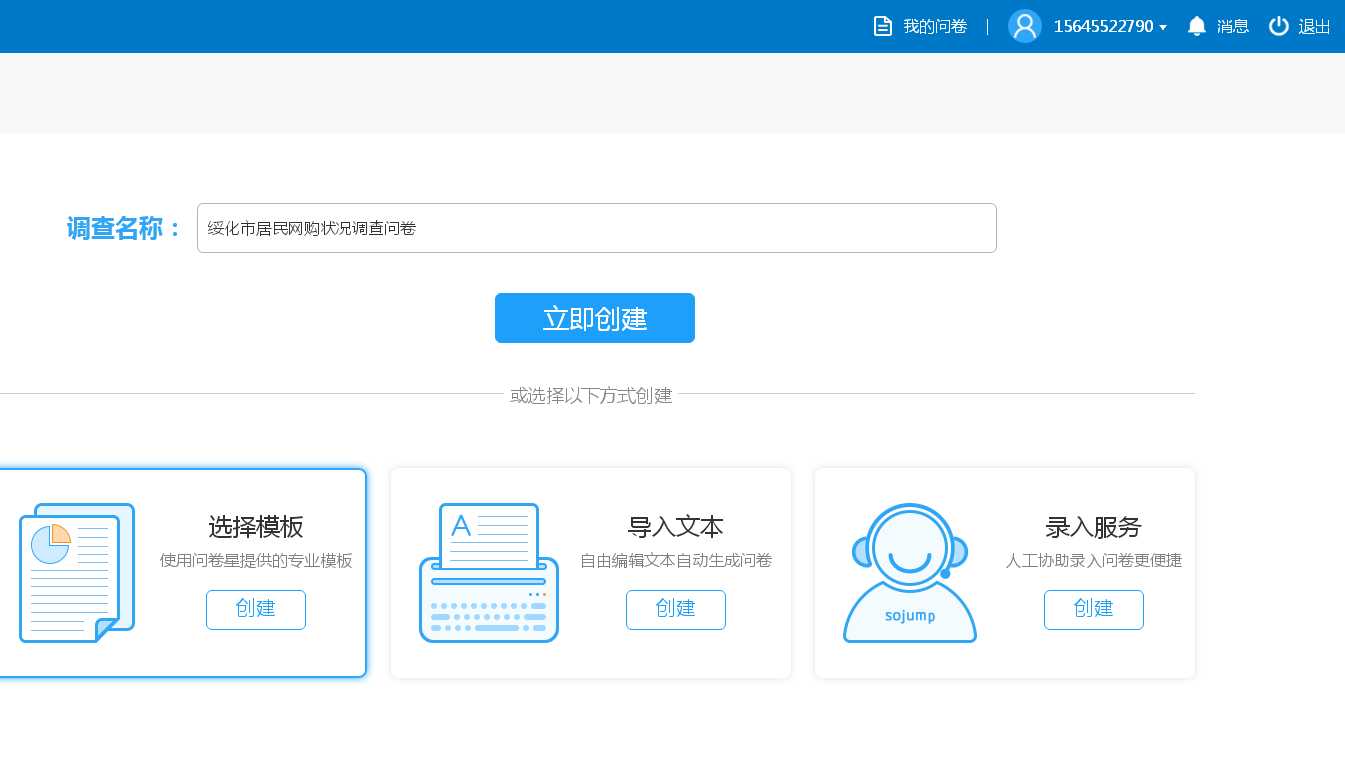Open 我的问卷 link in header
1345x784 pixels.
pos(935,26)
